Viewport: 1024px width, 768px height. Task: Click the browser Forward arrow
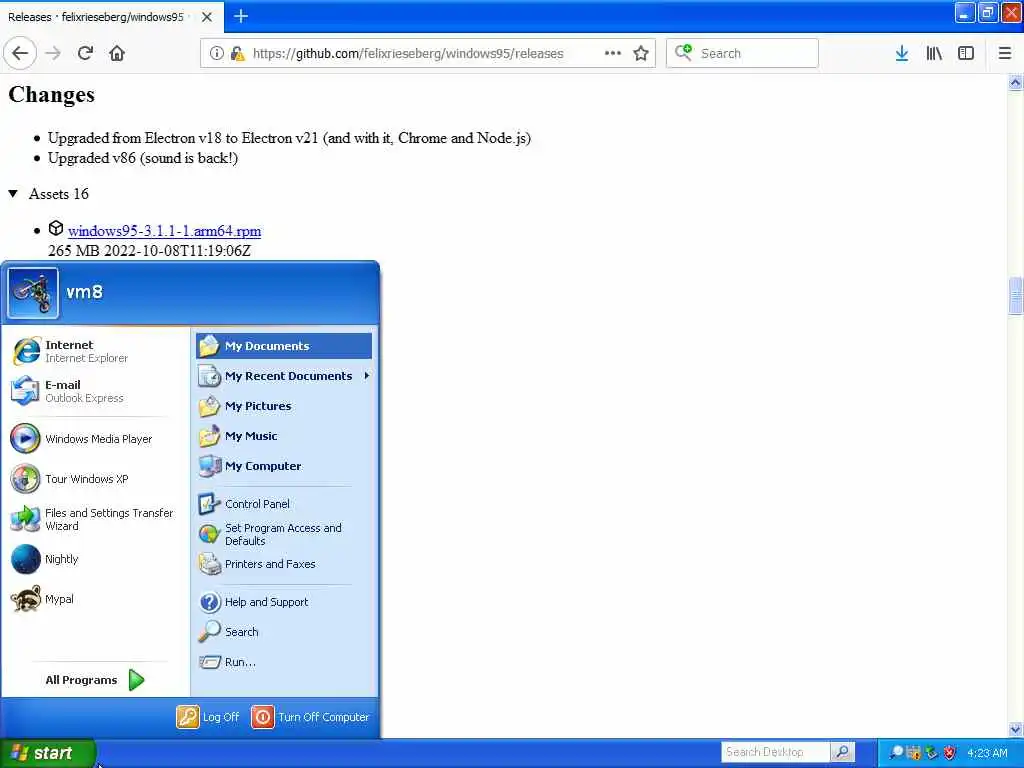(x=53, y=54)
